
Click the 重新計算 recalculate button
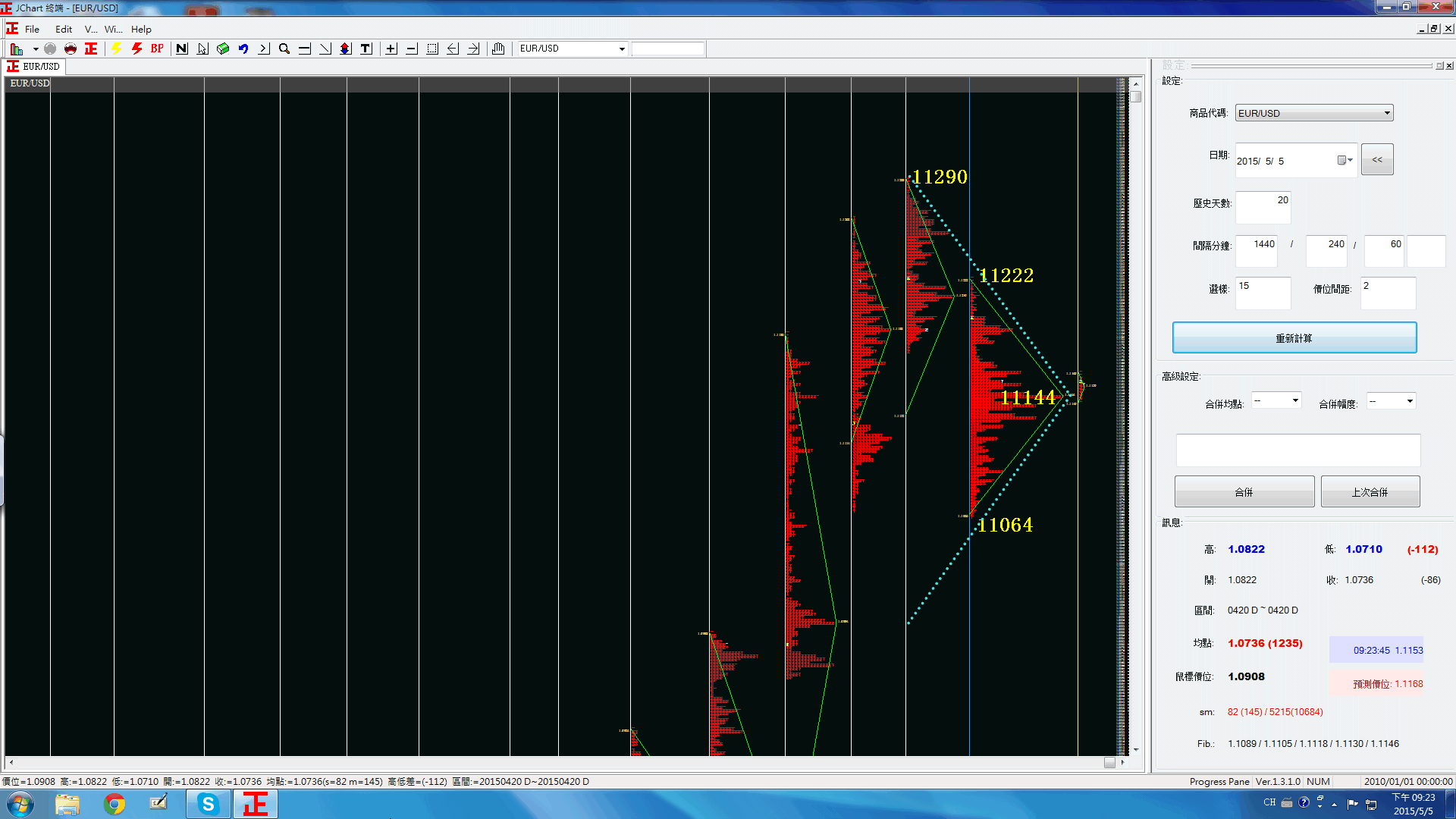click(1294, 337)
